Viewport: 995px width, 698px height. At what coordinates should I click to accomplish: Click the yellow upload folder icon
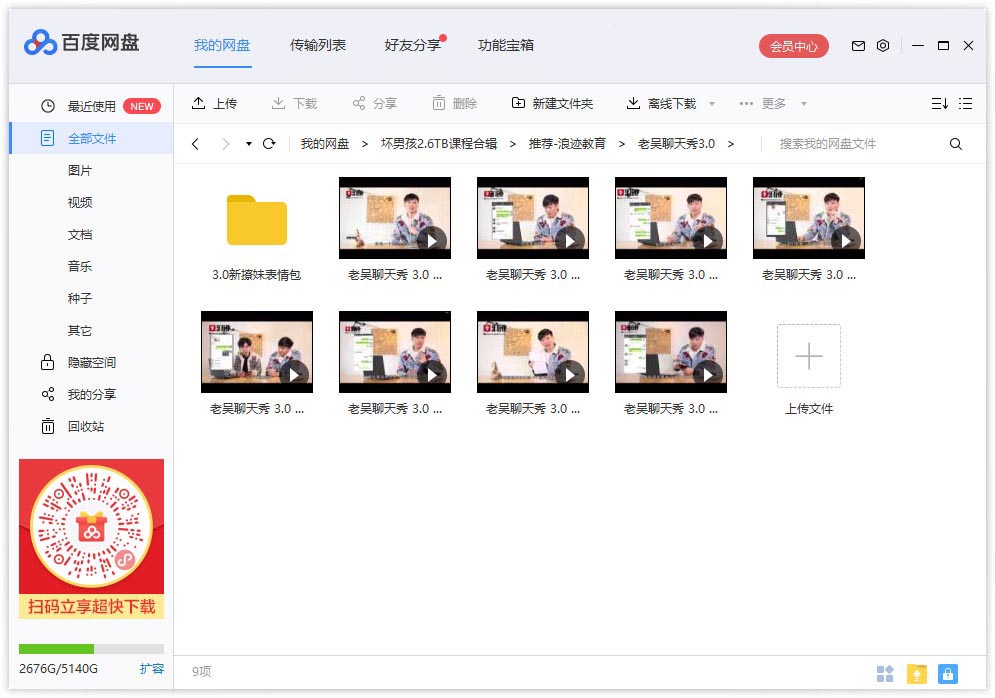click(916, 674)
